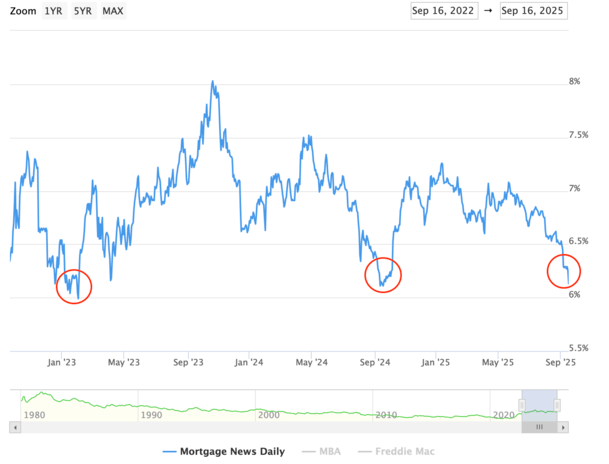Screen dimensions: 609x464
Task: Click the navigator scrollbar left arrow
Action: click(x=15, y=426)
